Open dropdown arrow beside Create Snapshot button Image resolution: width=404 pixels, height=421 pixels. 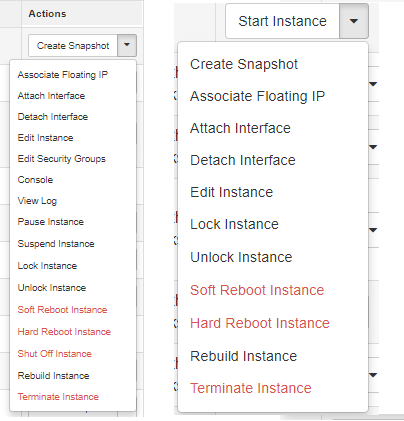click(127, 45)
